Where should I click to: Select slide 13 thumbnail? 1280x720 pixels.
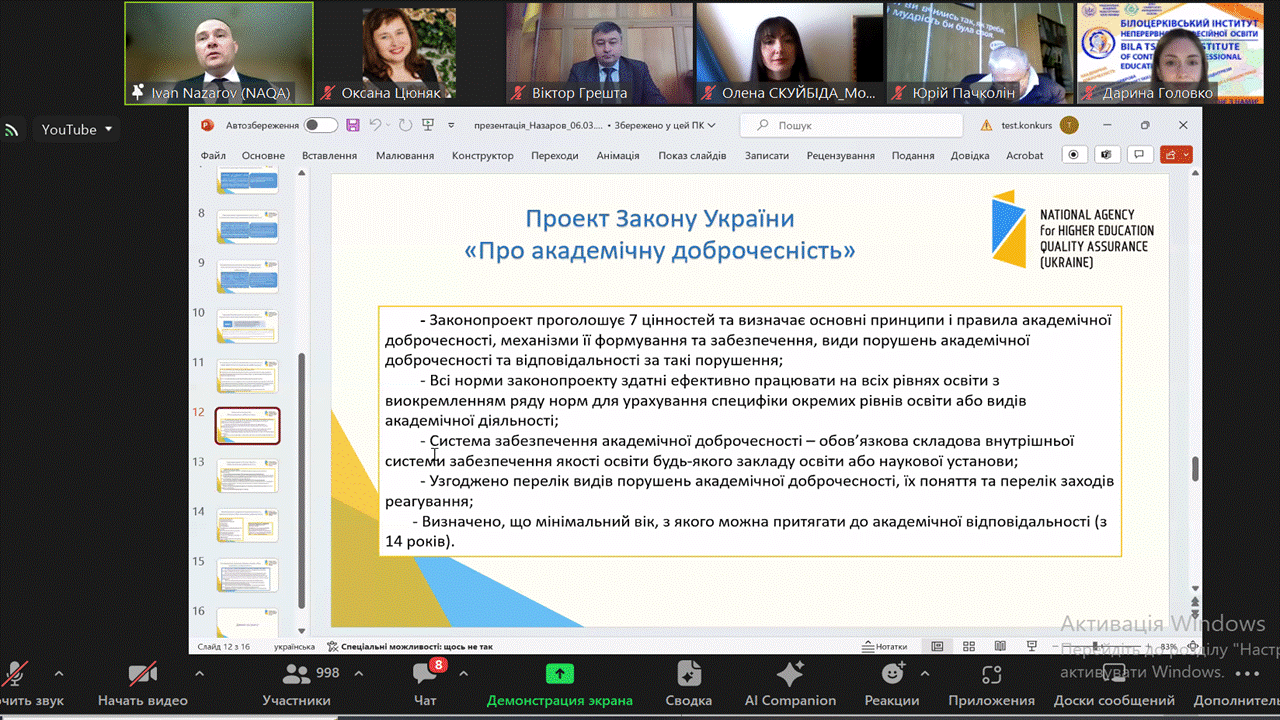(x=248, y=475)
